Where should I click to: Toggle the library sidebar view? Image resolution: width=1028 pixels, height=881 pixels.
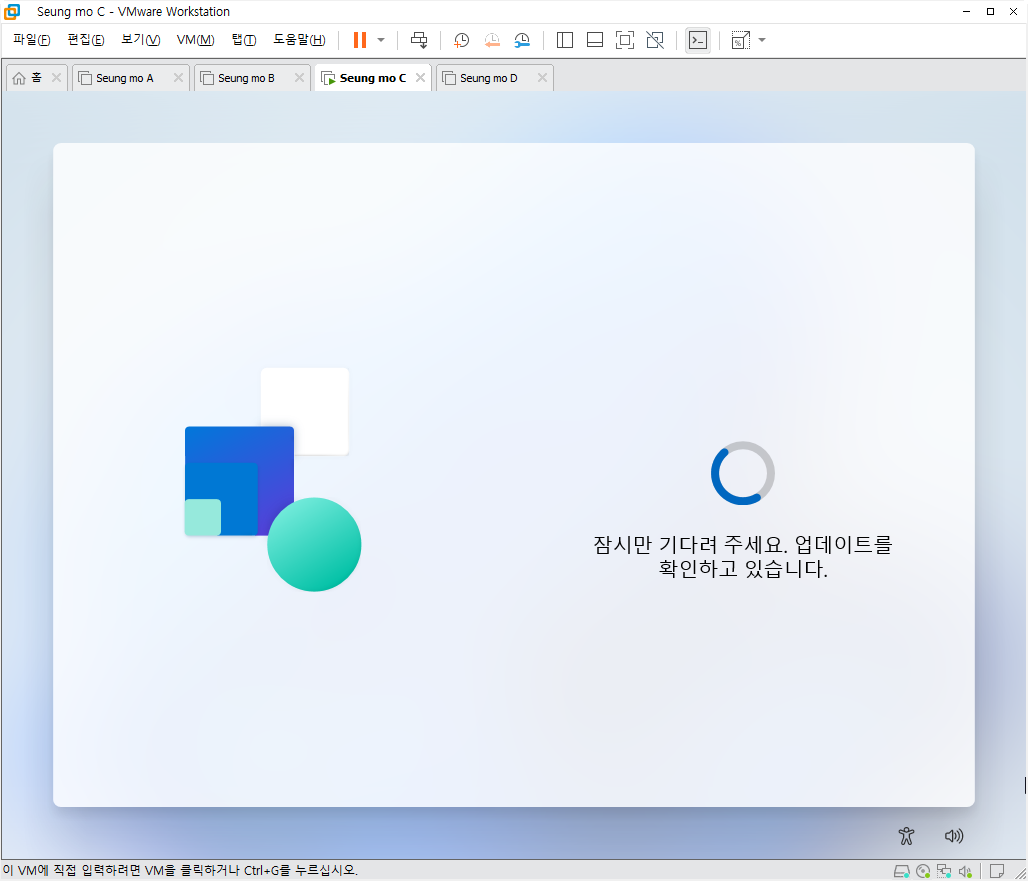(x=564, y=40)
